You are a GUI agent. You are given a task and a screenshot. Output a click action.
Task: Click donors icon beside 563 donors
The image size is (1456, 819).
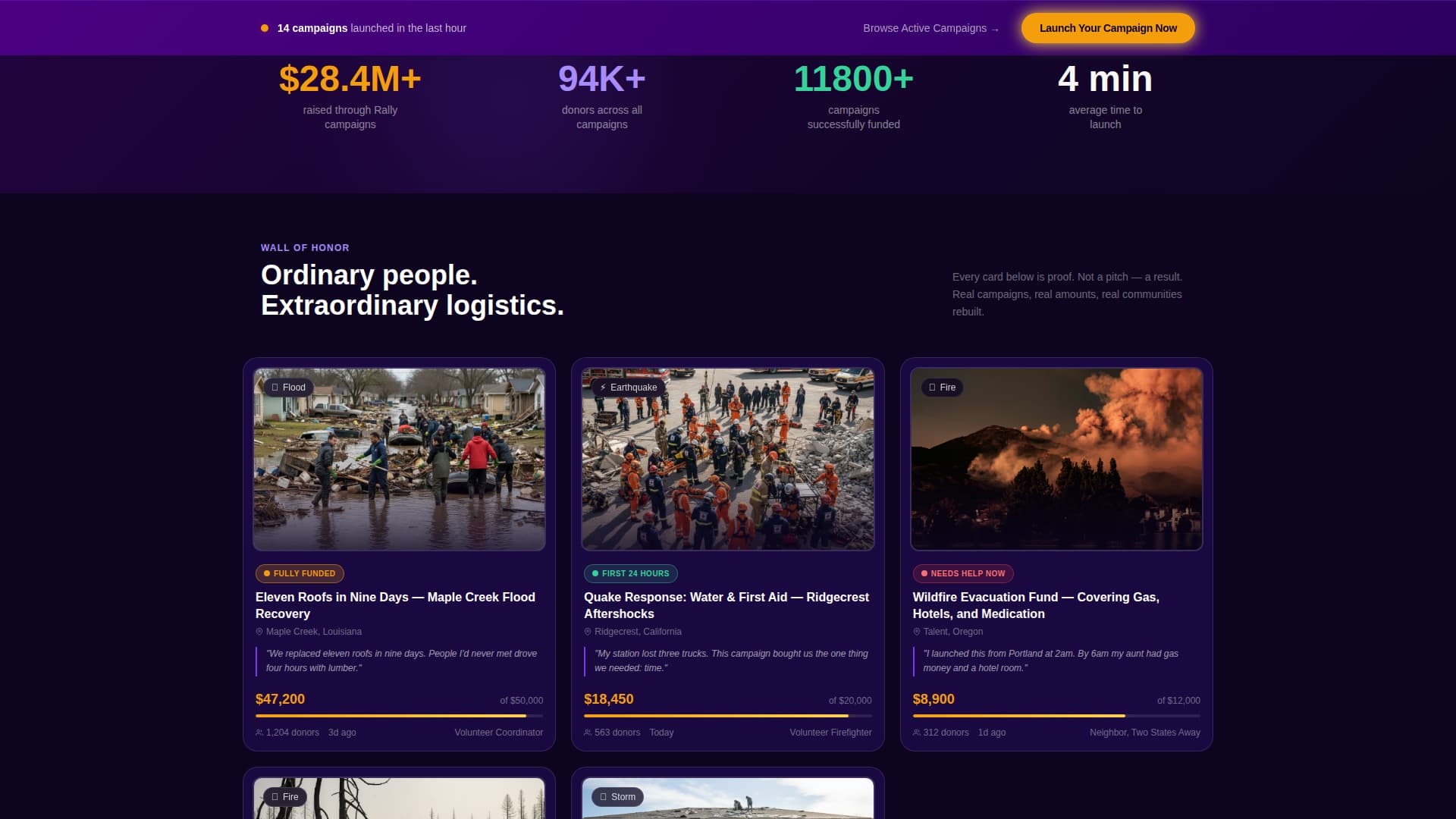[x=588, y=733]
